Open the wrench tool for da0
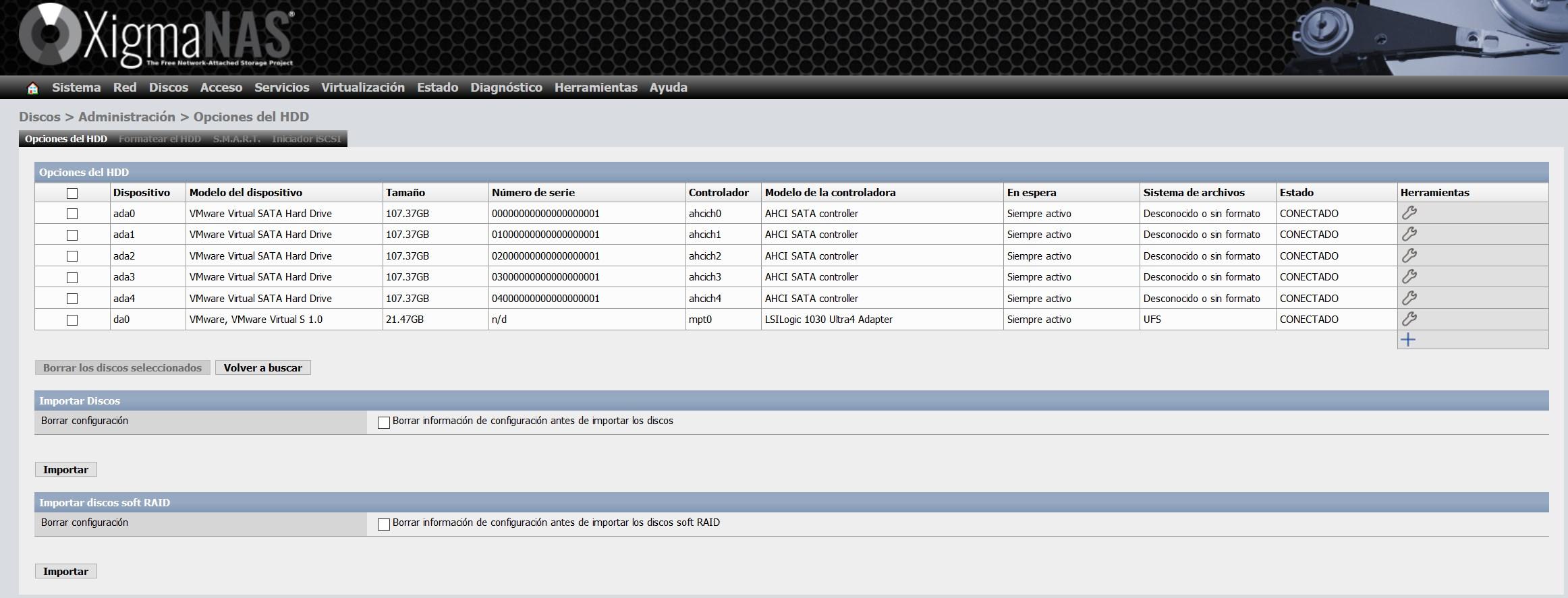The image size is (1568, 598). [1409, 319]
